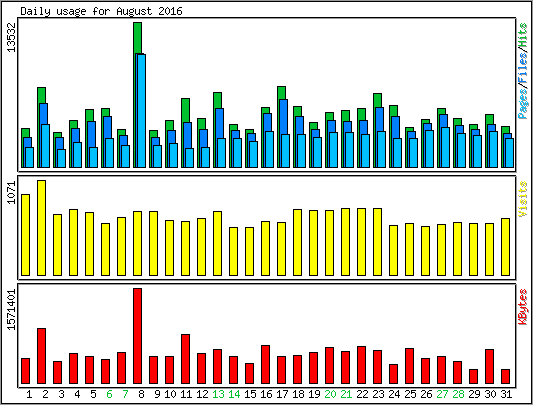Click the cyan "Pages" legend word
Screen dimensions: 533x405
point(523,103)
